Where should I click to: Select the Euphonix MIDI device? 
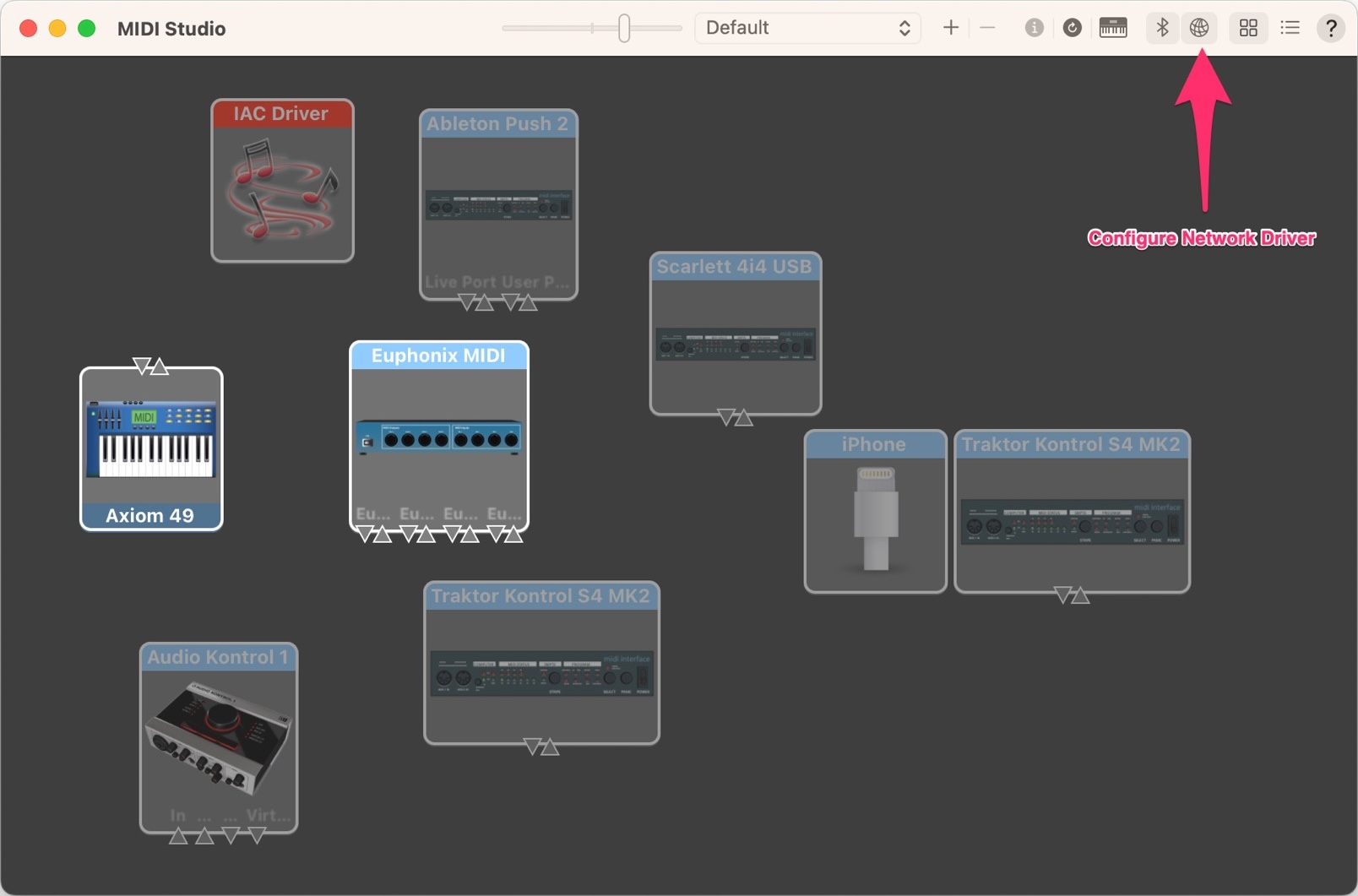click(x=439, y=436)
